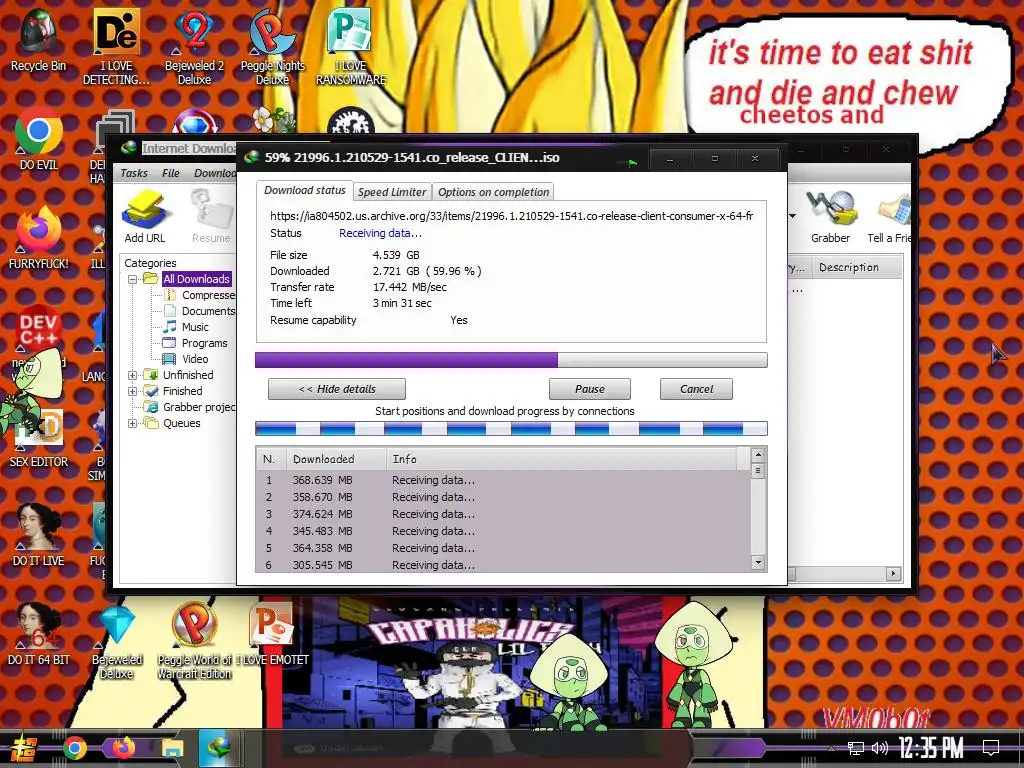The image size is (1024, 768).
Task: Select Grabber projects tree item
Action: [x=199, y=408]
